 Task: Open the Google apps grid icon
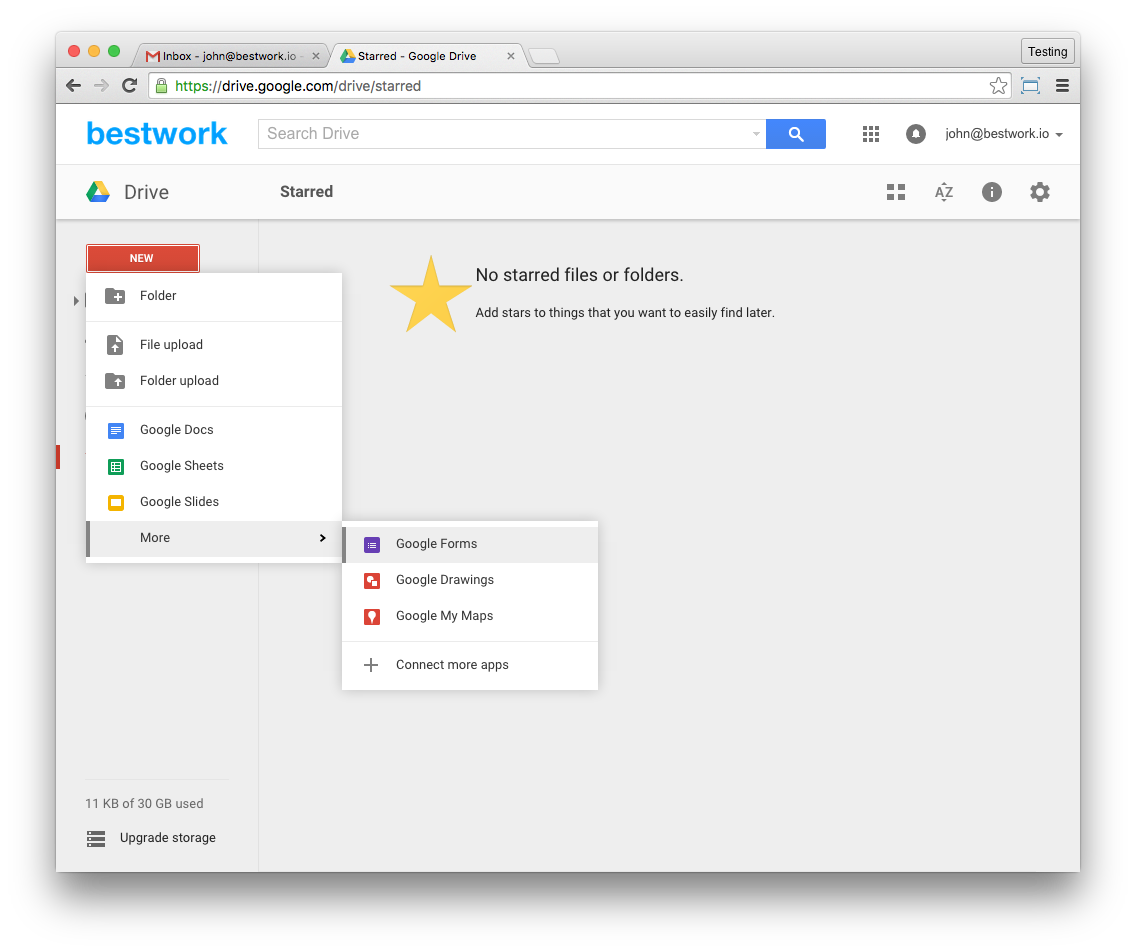(x=871, y=134)
